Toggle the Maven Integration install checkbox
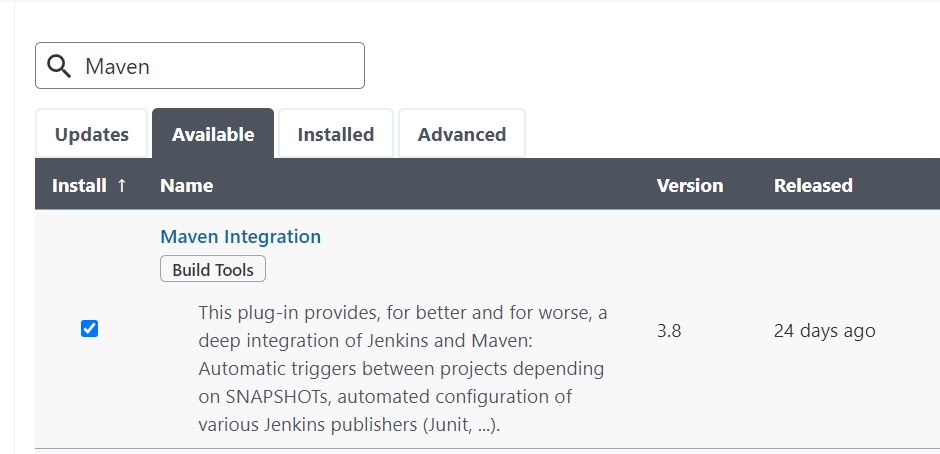The height and width of the screenshot is (454, 940). [89, 329]
